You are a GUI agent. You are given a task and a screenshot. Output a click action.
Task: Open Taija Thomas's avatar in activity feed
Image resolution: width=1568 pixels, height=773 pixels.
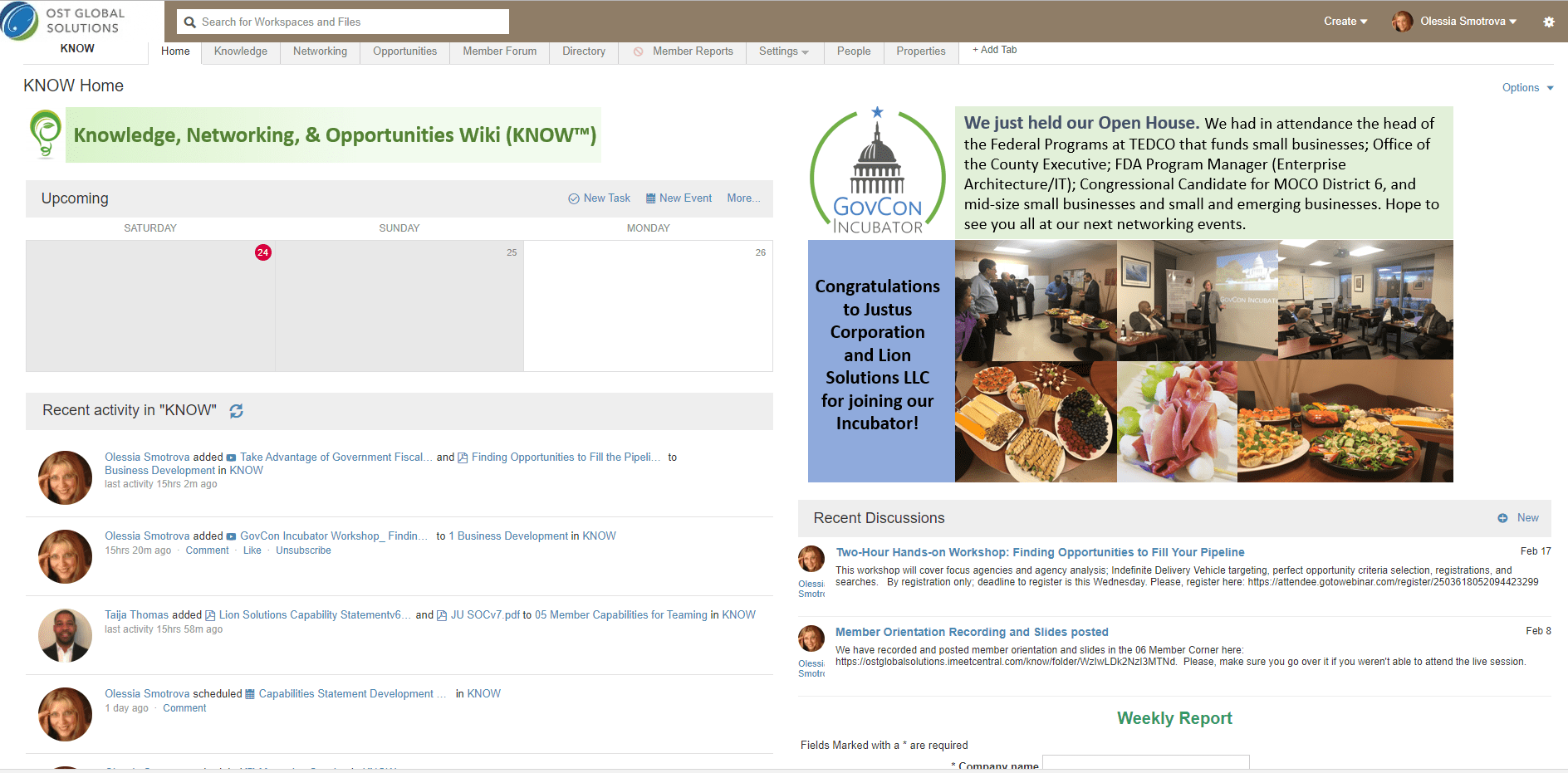tap(65, 635)
